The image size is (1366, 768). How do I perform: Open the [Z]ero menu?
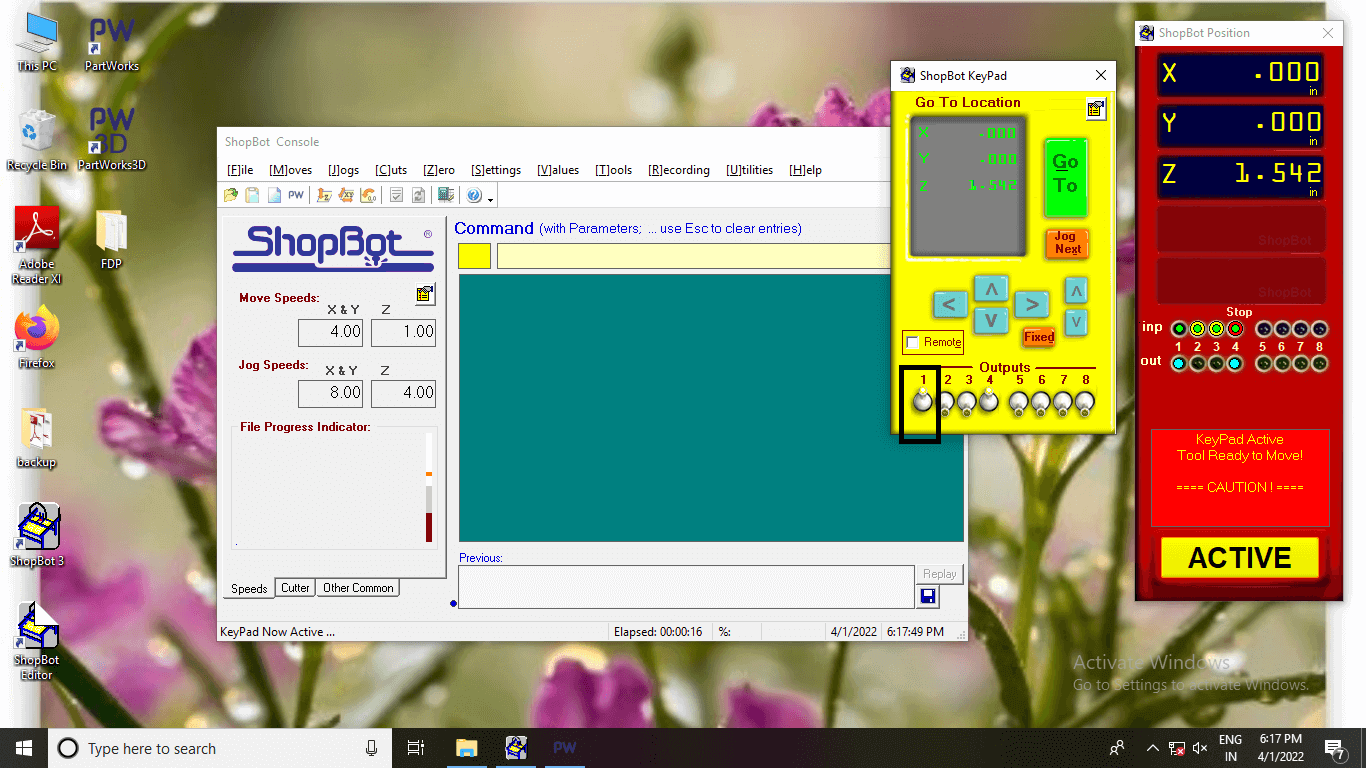(x=439, y=170)
